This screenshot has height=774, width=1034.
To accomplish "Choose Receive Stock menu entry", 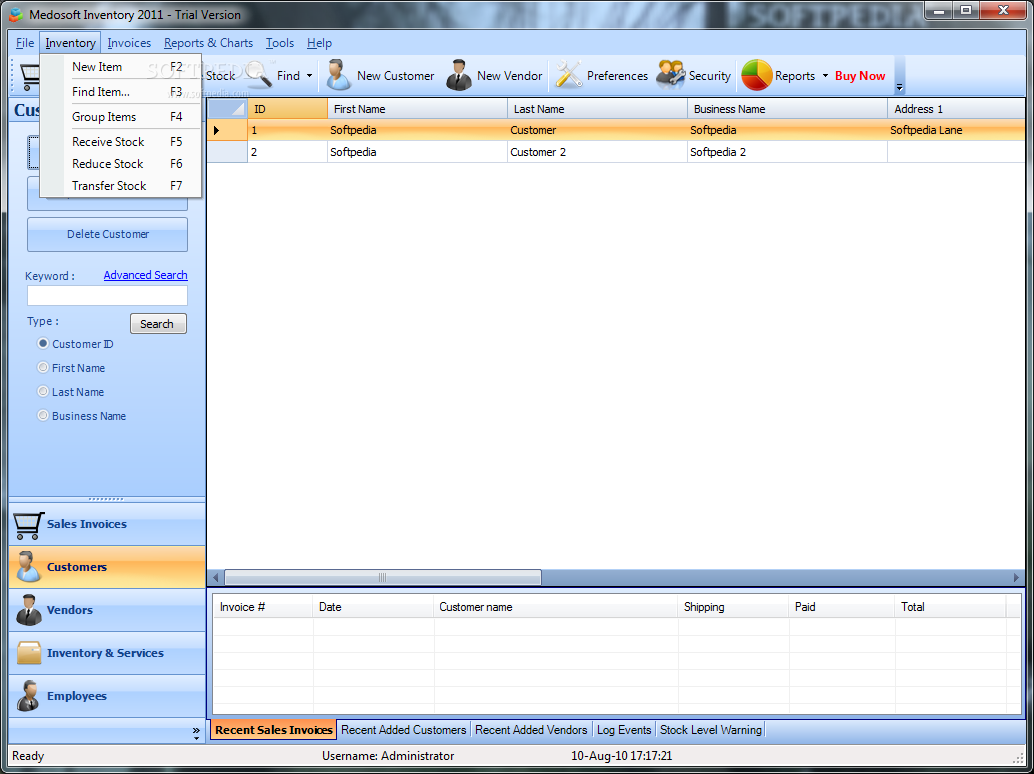I will [x=121, y=142].
